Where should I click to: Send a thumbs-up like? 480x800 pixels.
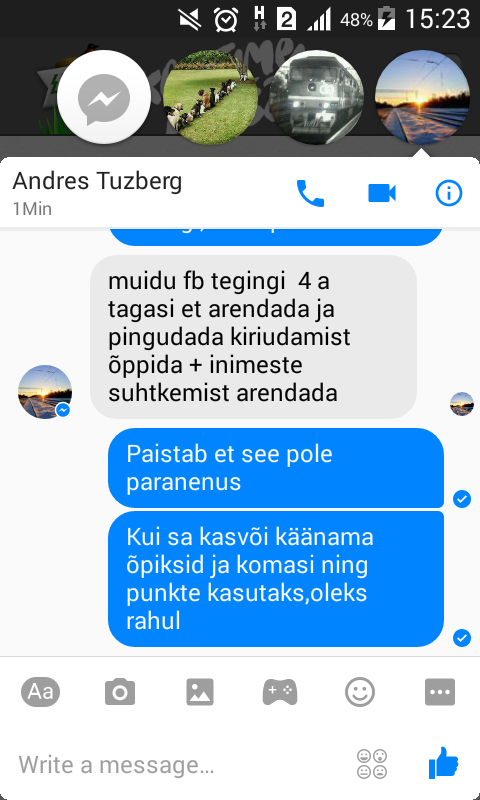pyautogui.click(x=443, y=764)
